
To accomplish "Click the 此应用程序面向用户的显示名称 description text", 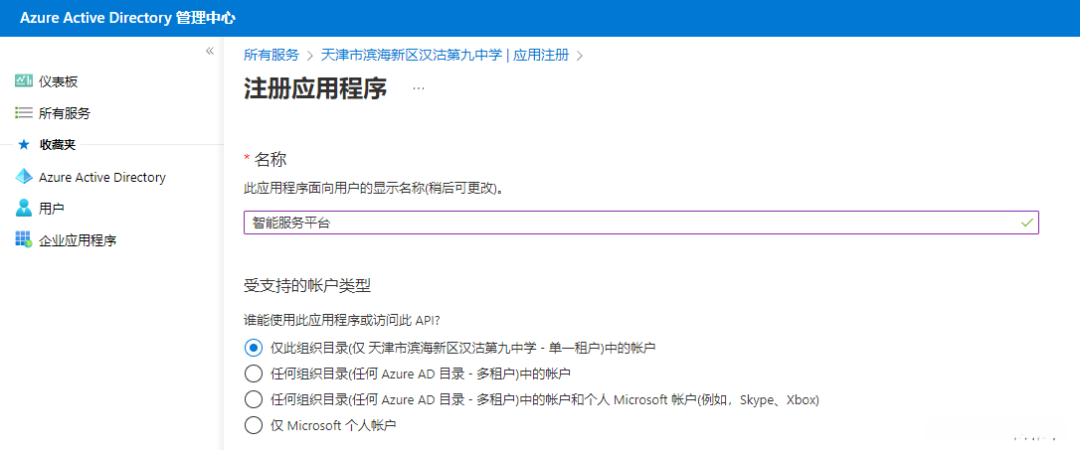I will click(x=373, y=188).
